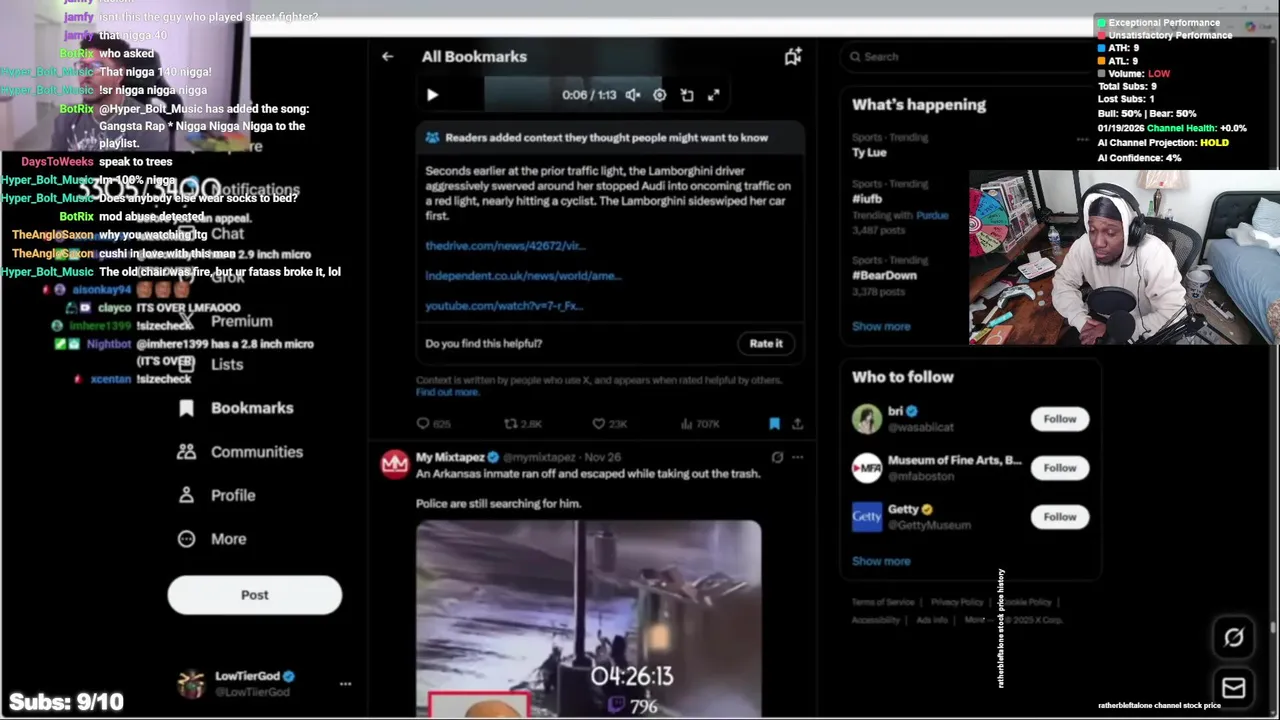Click the Profile person icon
The height and width of the screenshot is (720, 1280).
186,495
